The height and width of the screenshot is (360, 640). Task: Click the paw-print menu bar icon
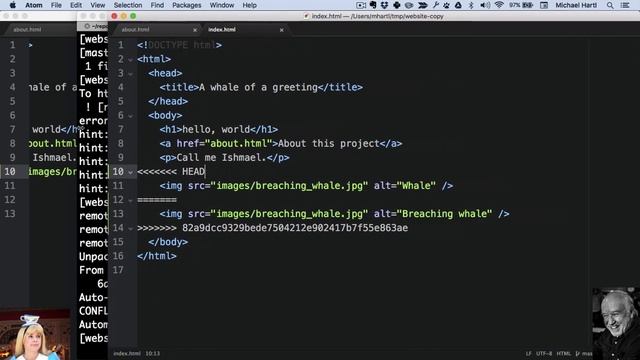click(x=447, y=5)
